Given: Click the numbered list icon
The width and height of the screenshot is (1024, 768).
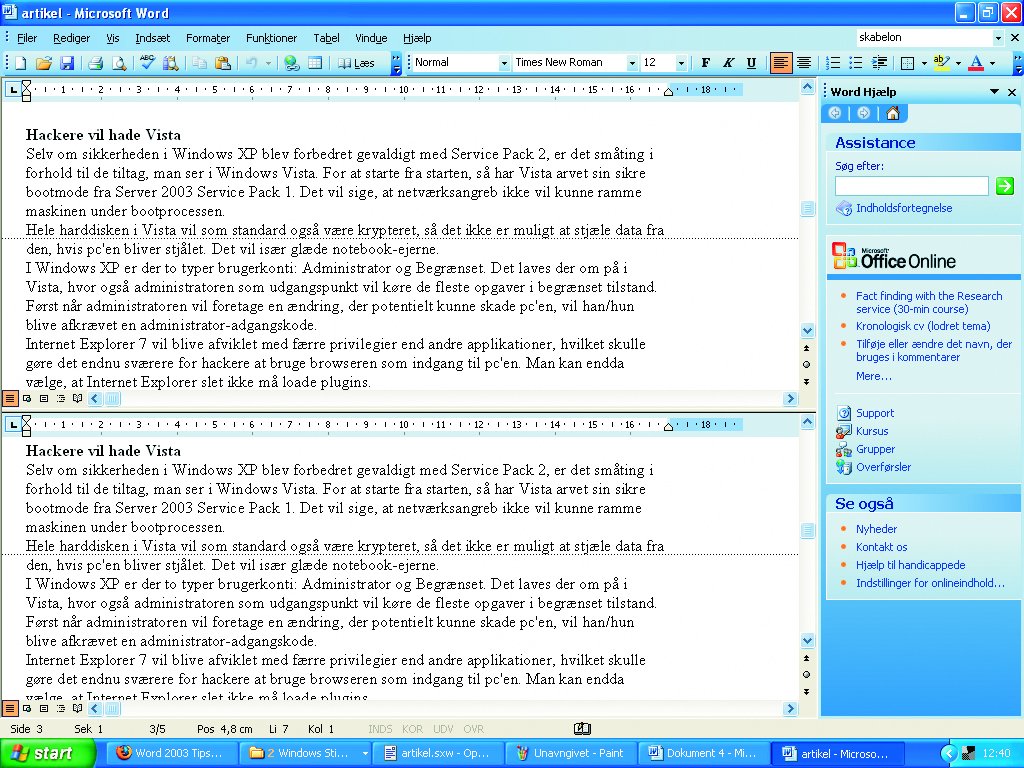Looking at the screenshot, I should [833, 63].
